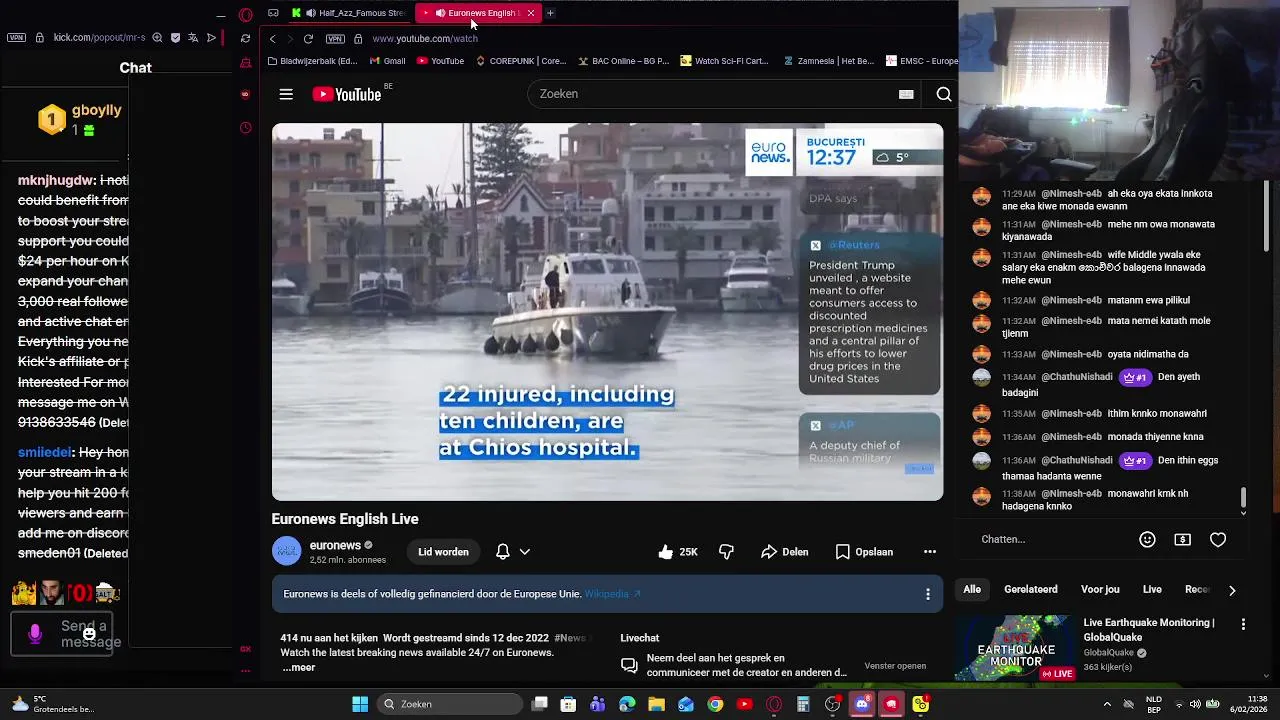Screen dimensions: 1280x720
Task: Open the euronews channel avatar
Action: coord(286,552)
